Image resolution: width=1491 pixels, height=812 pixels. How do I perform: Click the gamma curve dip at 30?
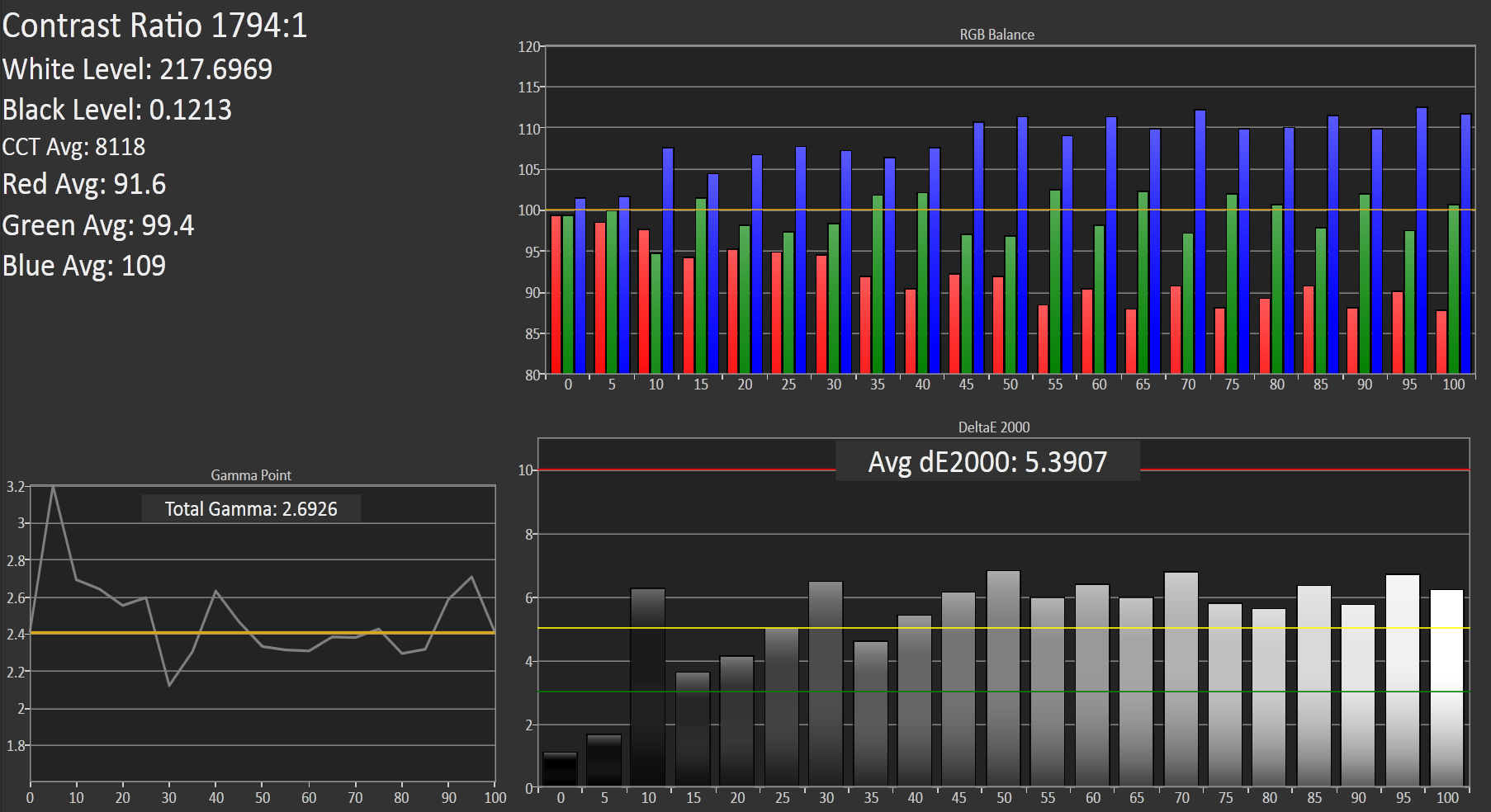[x=169, y=684]
